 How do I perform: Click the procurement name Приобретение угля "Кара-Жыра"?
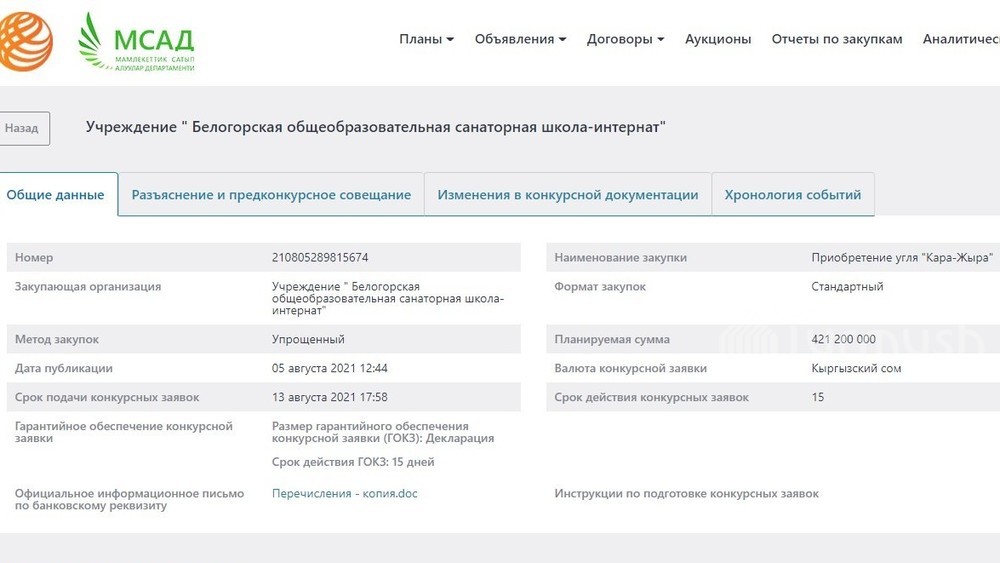tap(902, 258)
